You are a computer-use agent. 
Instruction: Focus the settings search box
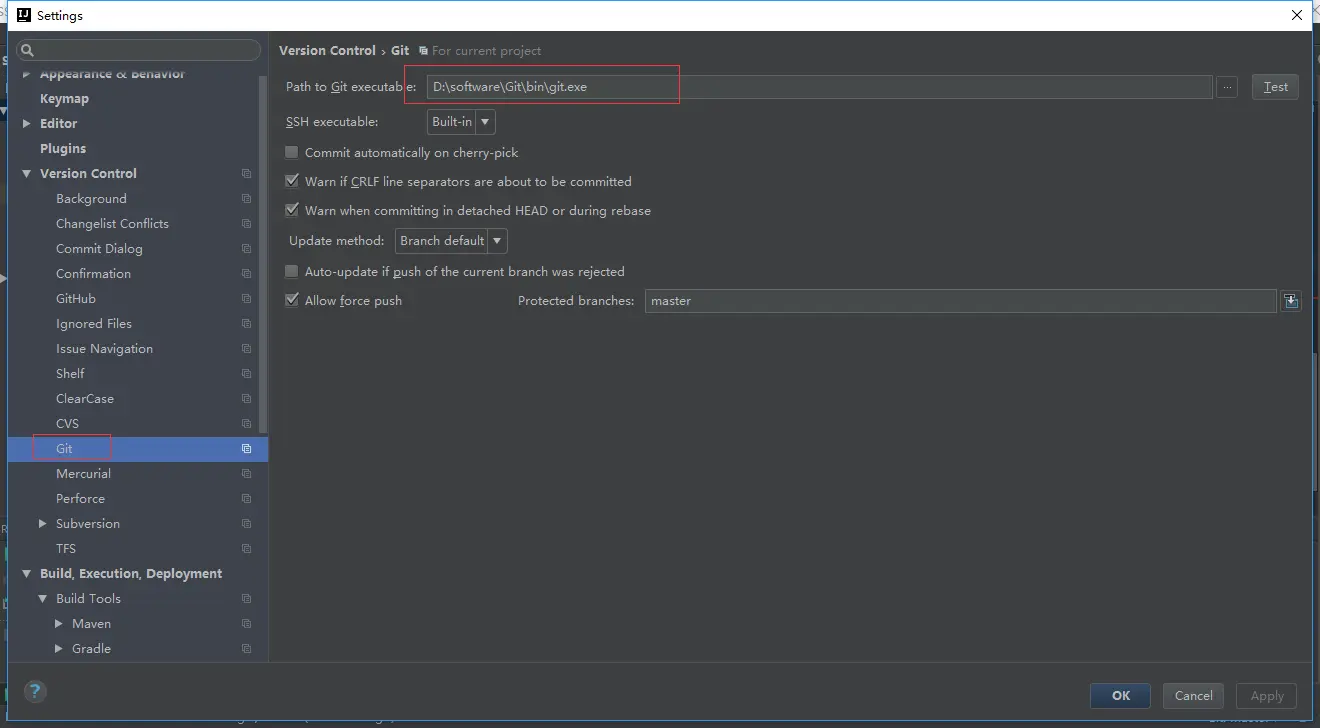pyautogui.click(x=138, y=50)
